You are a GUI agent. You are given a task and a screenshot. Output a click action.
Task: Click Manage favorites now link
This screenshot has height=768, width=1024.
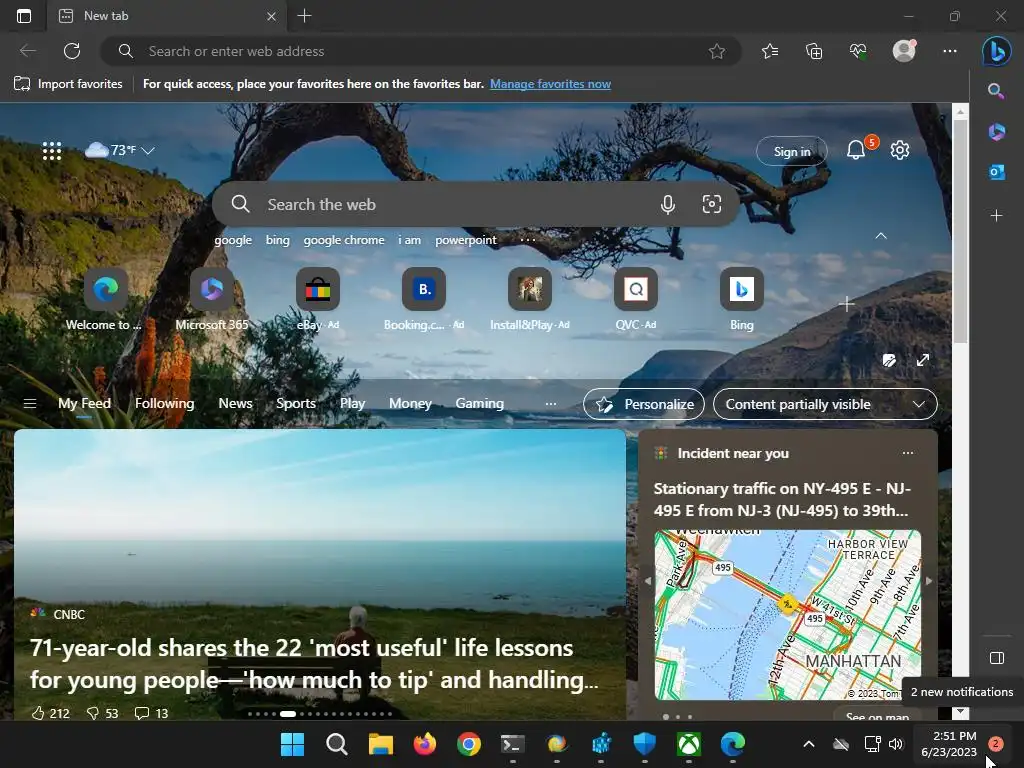551,84
